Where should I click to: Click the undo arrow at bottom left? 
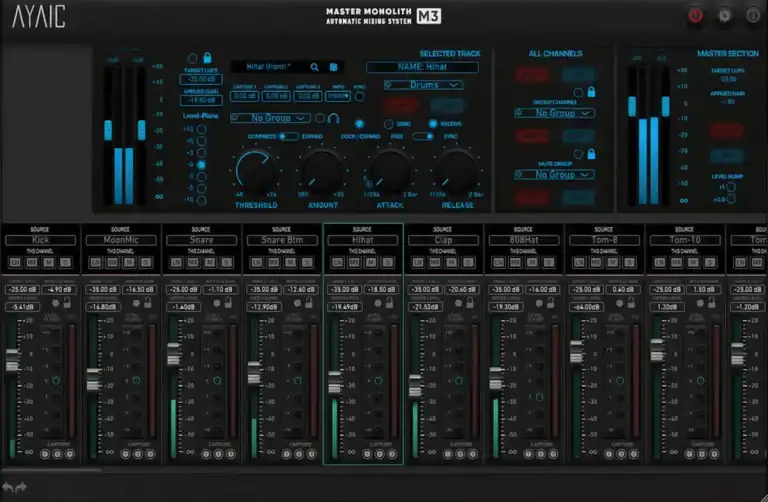pos(7,487)
